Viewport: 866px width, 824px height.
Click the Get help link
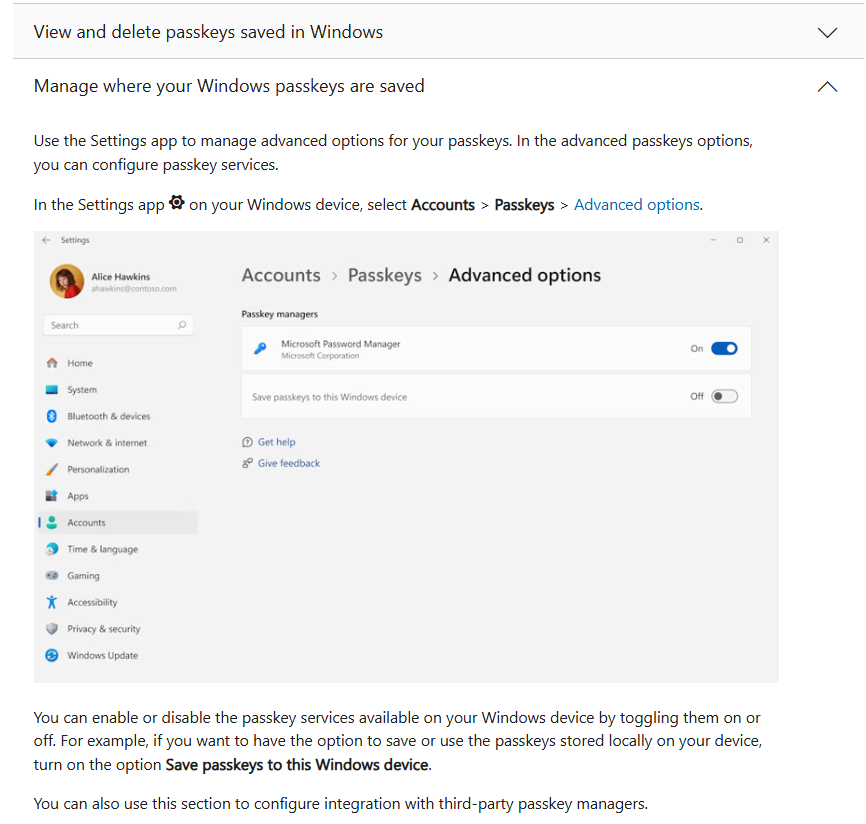click(276, 442)
